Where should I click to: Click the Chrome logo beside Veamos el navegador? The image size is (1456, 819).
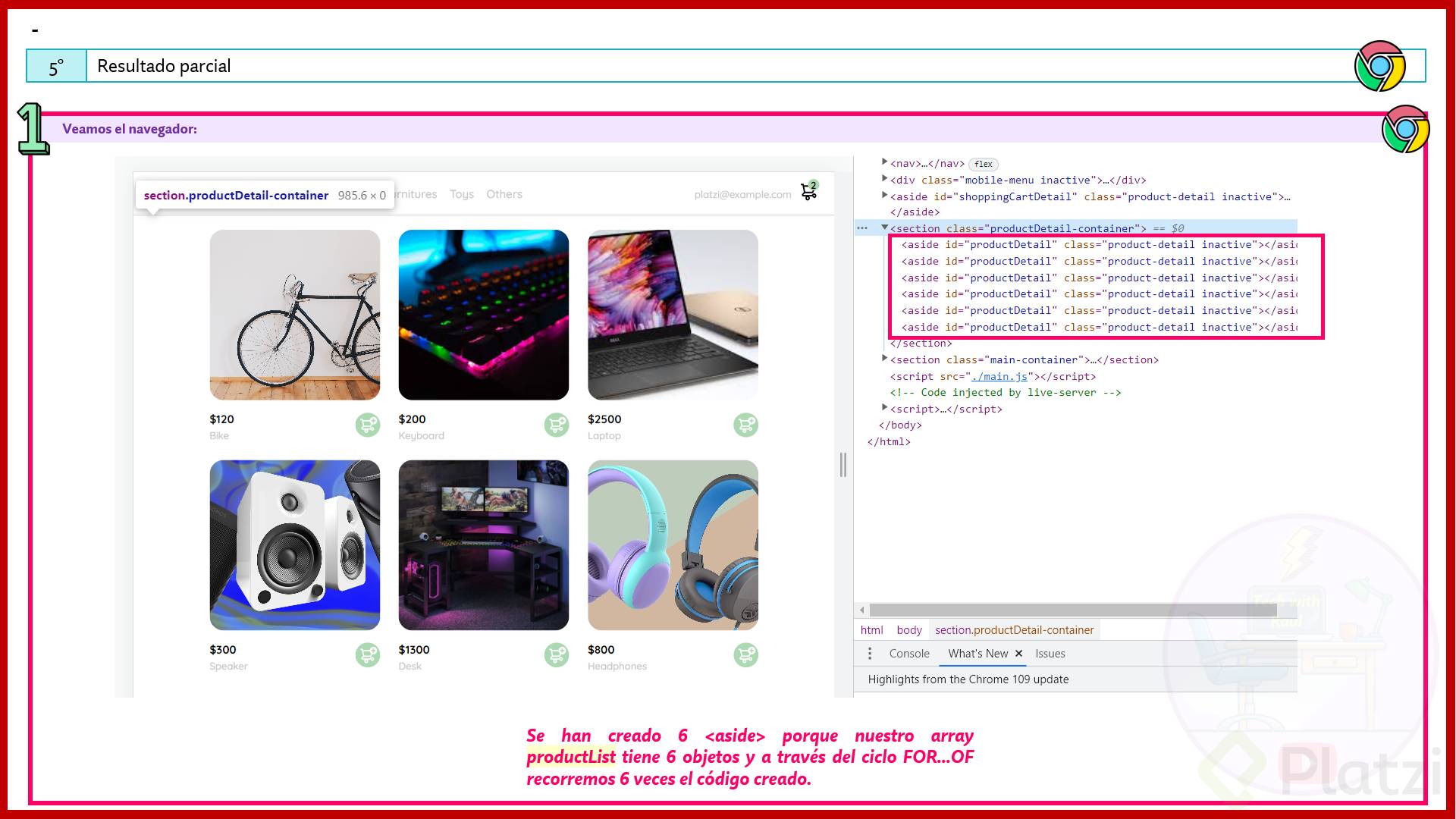click(x=1405, y=129)
